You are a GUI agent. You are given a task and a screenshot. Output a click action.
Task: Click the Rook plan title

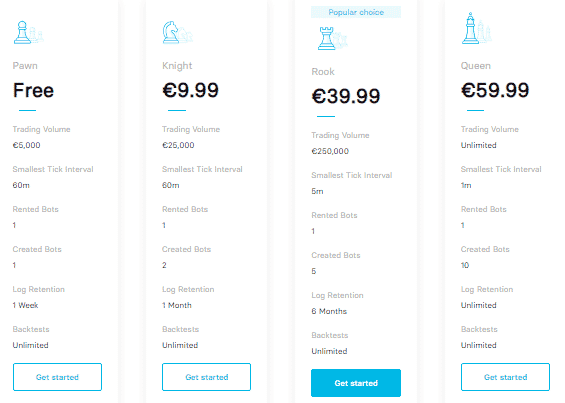coord(323,72)
